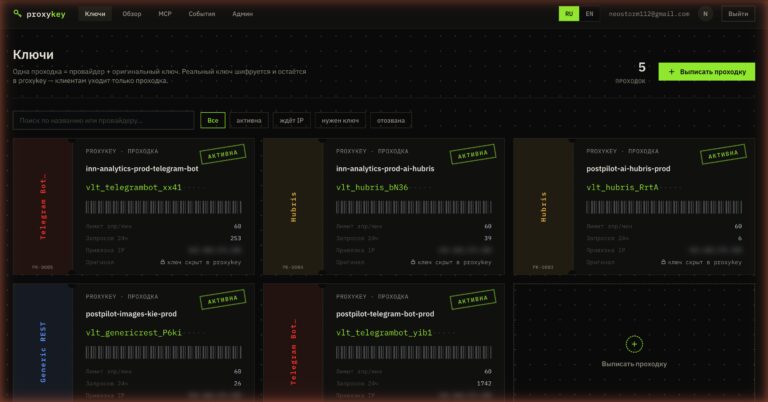The height and width of the screenshot is (402, 768).
Task: Click the АКТИВНА stamp on inn-analytics-prod-ai-hubris
Action: click(x=473, y=154)
